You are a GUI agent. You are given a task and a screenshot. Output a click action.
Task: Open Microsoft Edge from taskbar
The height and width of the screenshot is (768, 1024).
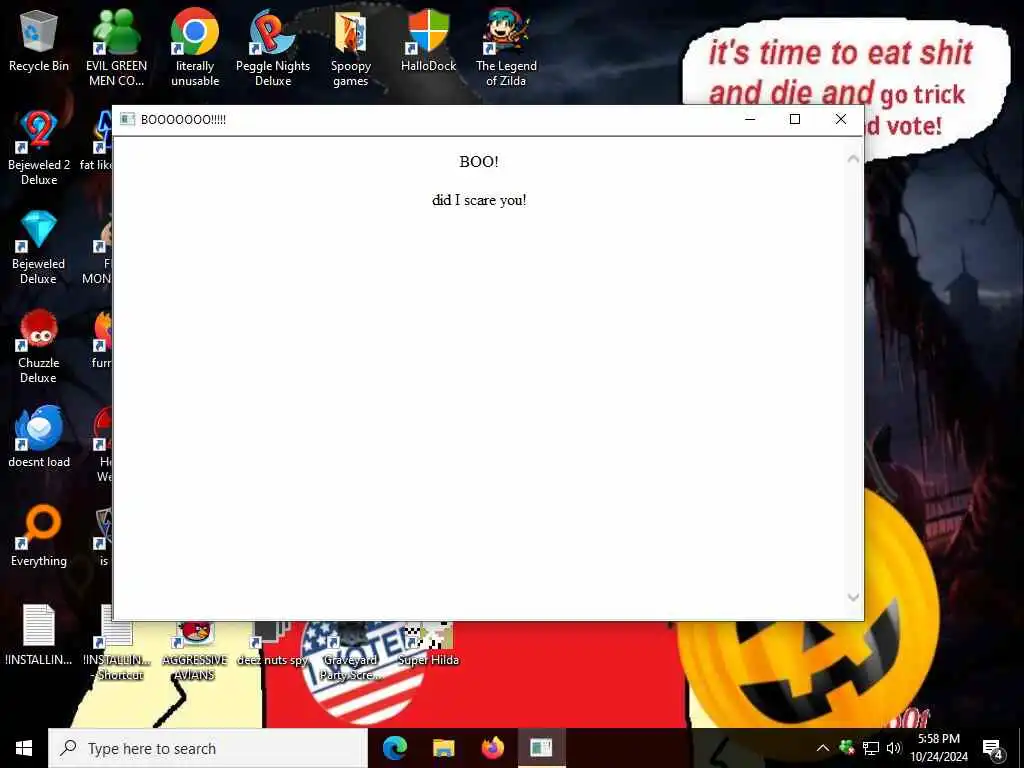coord(394,748)
